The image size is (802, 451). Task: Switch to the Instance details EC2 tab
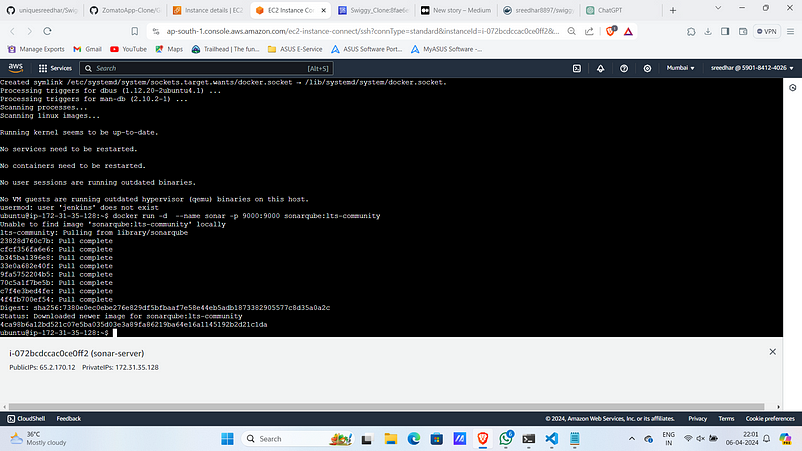(208, 10)
